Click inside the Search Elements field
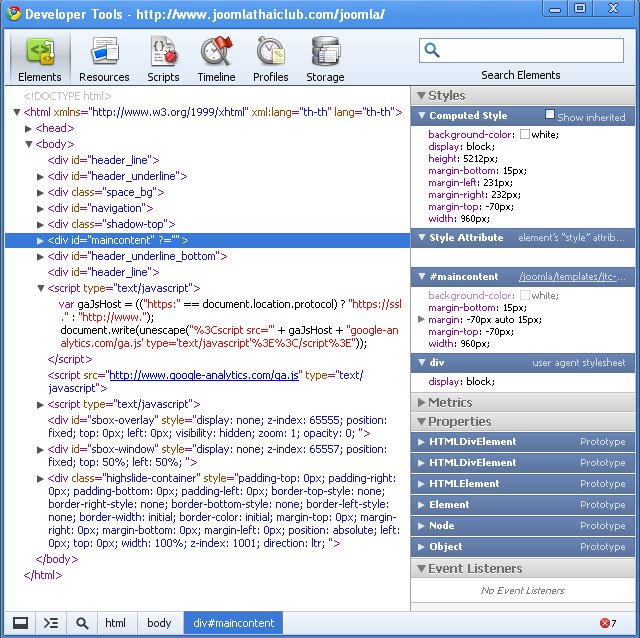640x638 pixels. click(521, 50)
